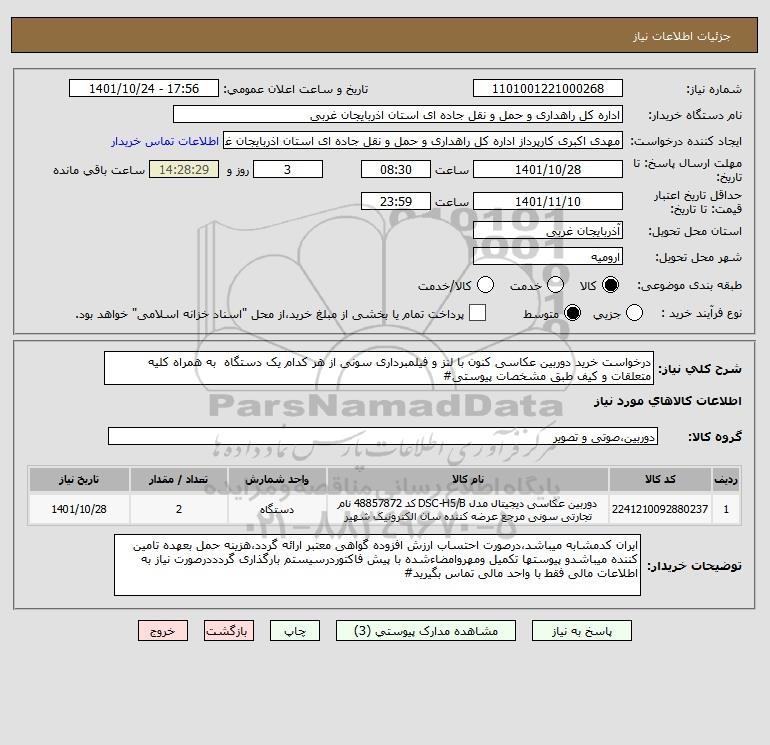
Task: Click the خروج exit button
Action: point(163,631)
